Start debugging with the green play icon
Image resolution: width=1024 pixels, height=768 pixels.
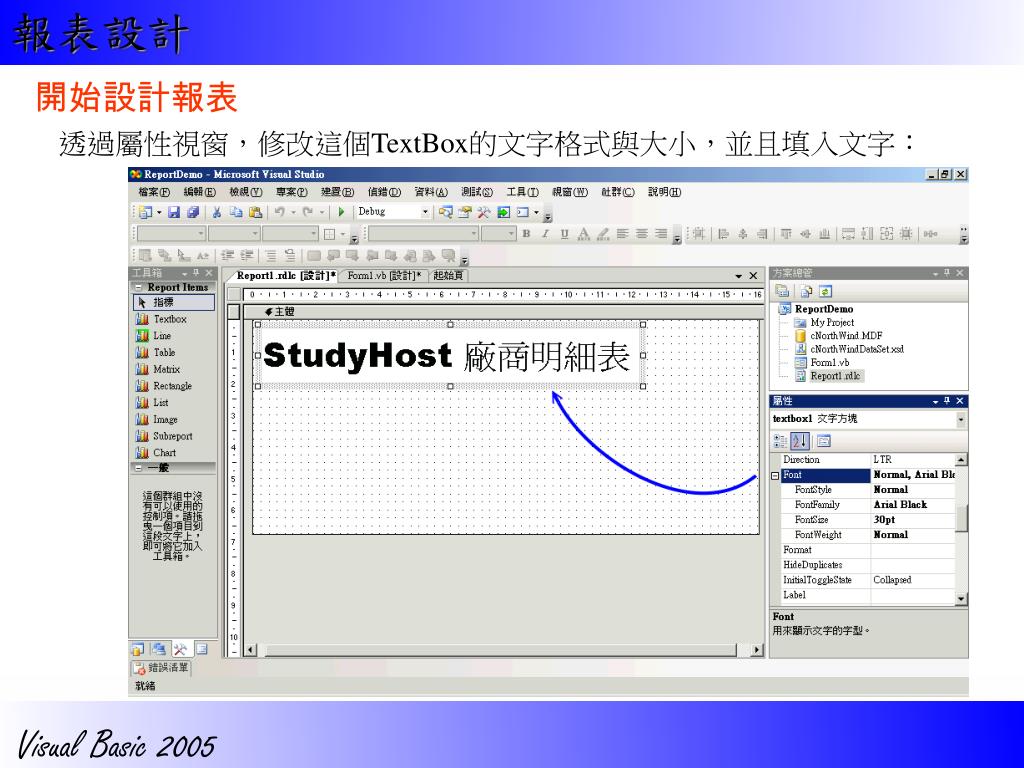click(x=341, y=212)
